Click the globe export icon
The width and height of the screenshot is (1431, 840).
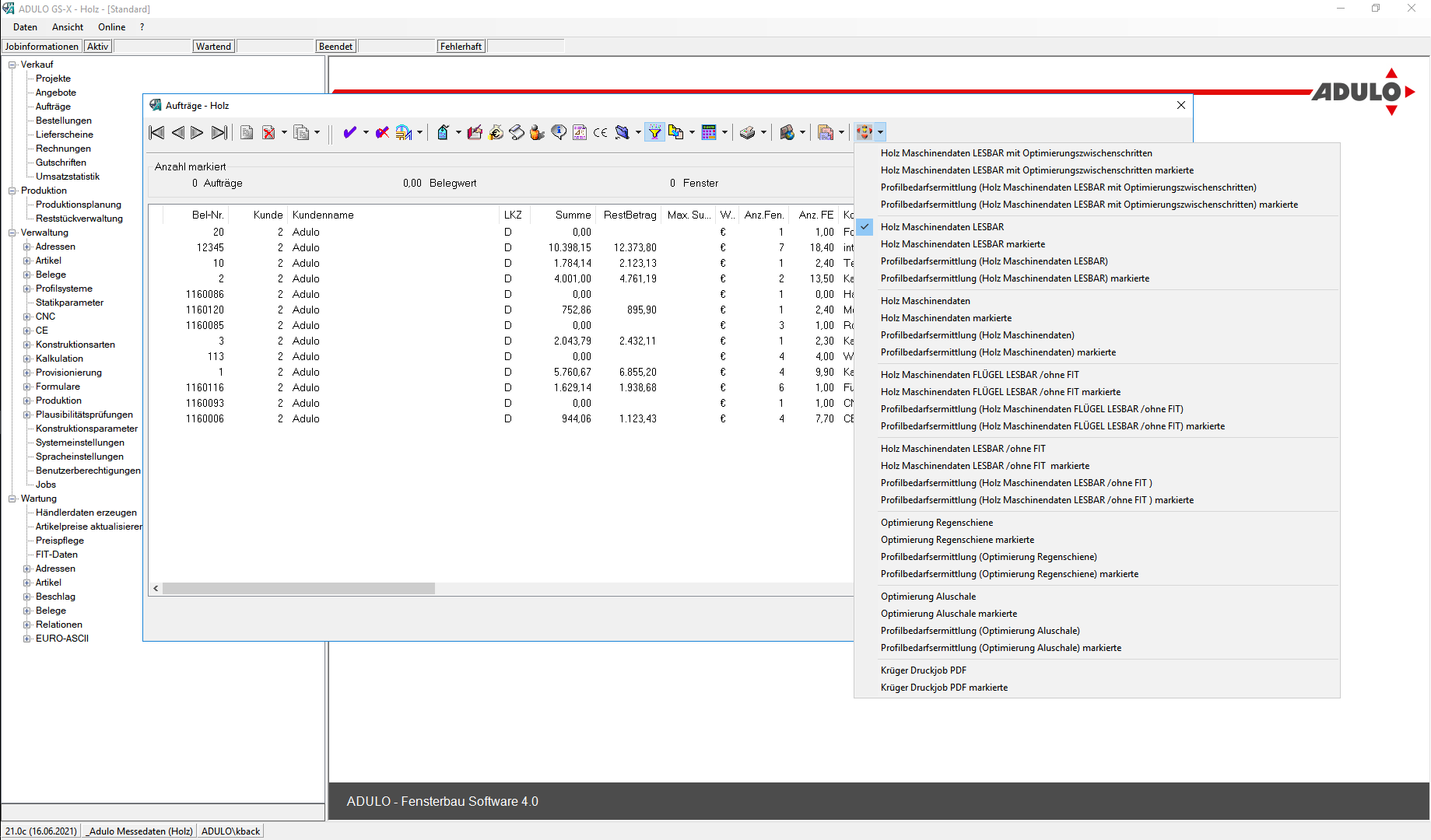(787, 133)
